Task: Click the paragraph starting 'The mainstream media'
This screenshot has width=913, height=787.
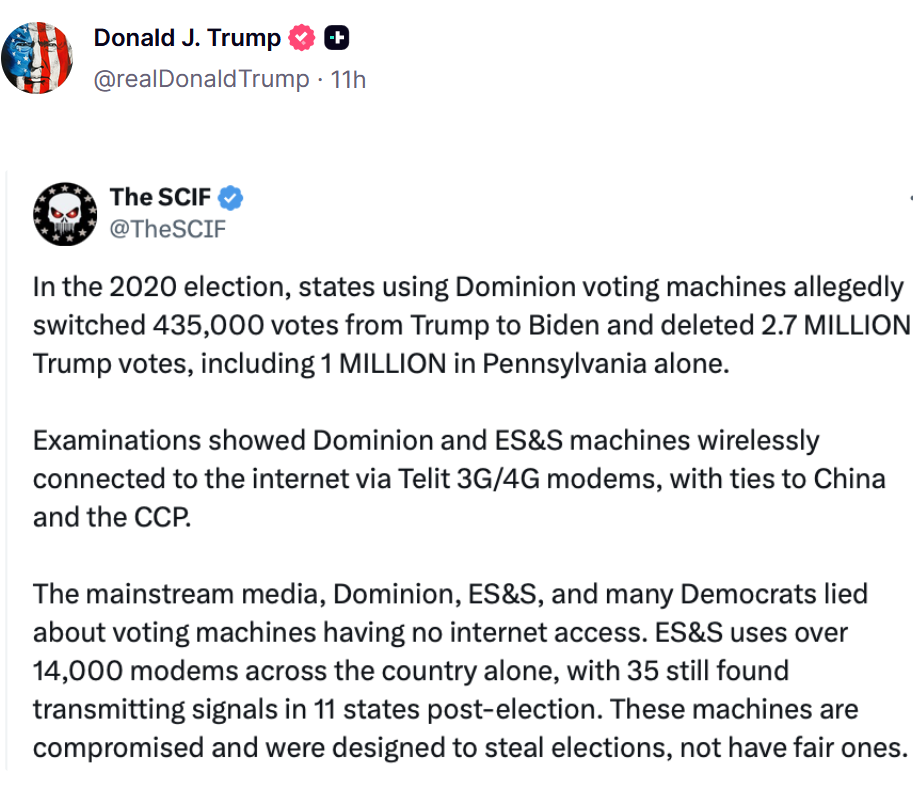Action: (468, 670)
